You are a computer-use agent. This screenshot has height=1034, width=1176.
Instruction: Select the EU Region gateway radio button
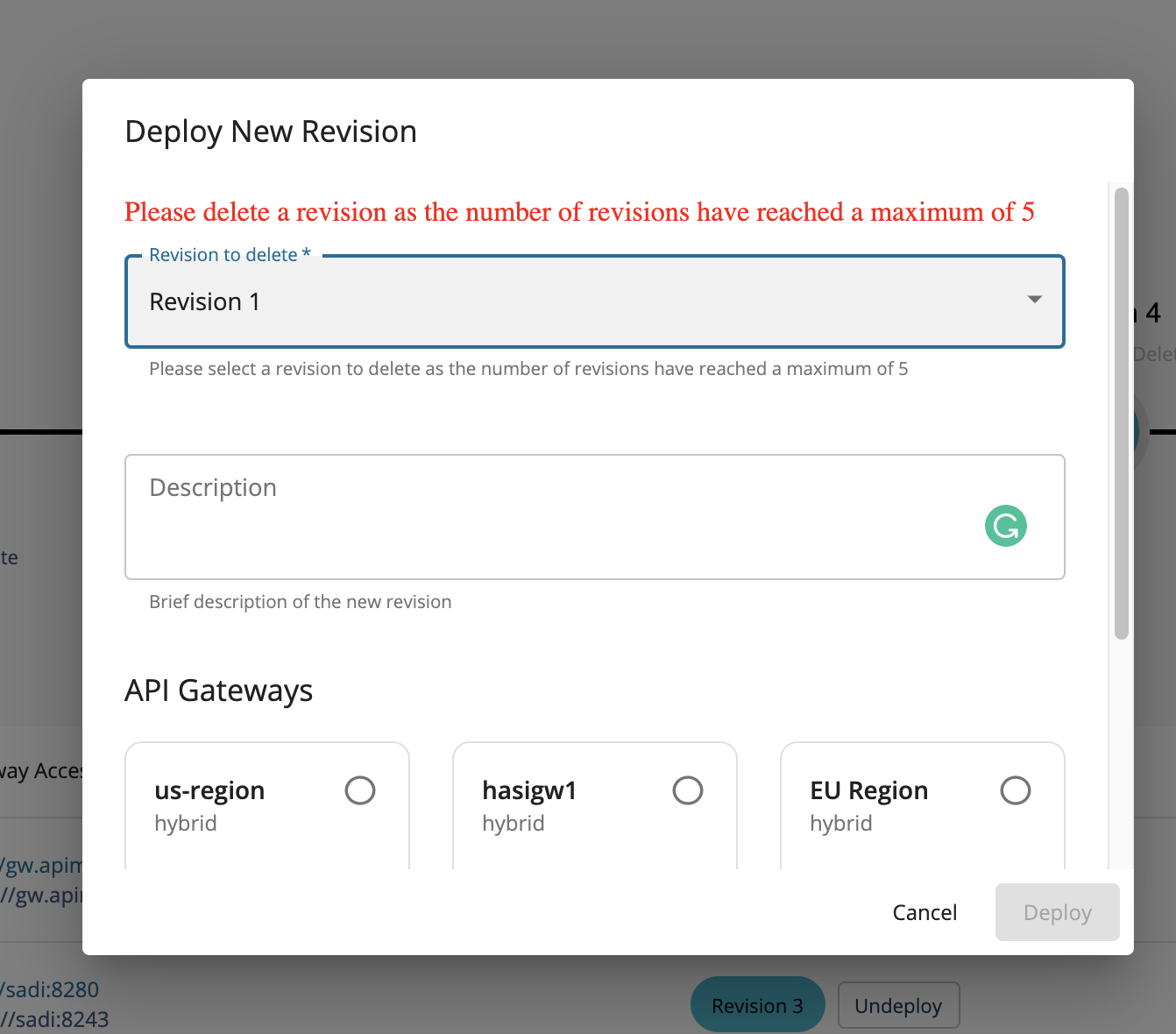click(x=1016, y=790)
